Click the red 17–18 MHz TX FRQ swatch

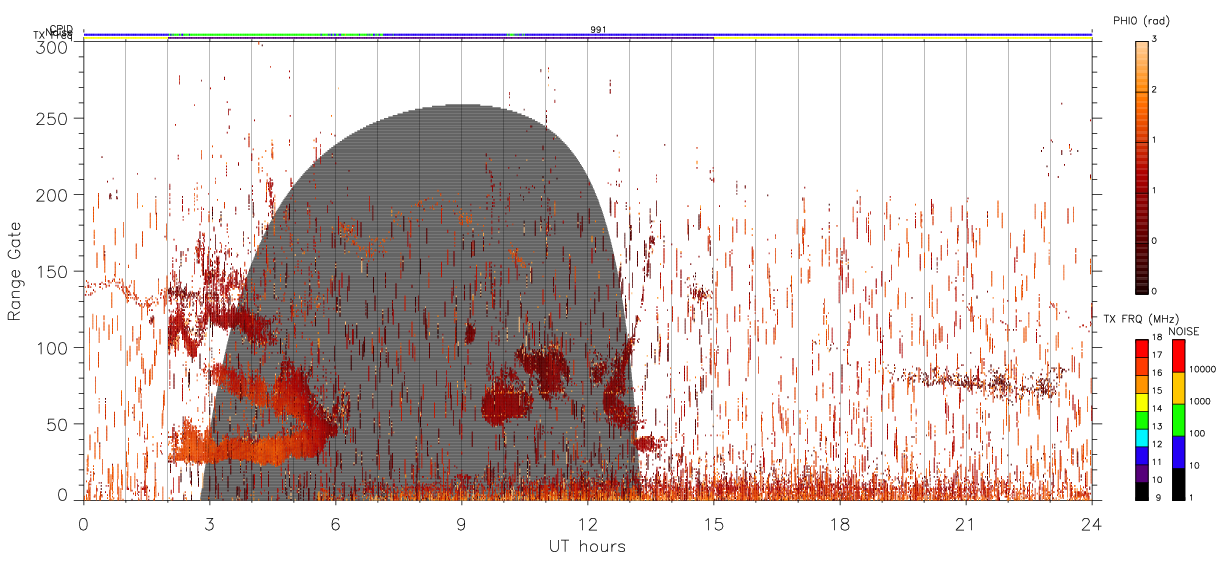pos(1141,348)
